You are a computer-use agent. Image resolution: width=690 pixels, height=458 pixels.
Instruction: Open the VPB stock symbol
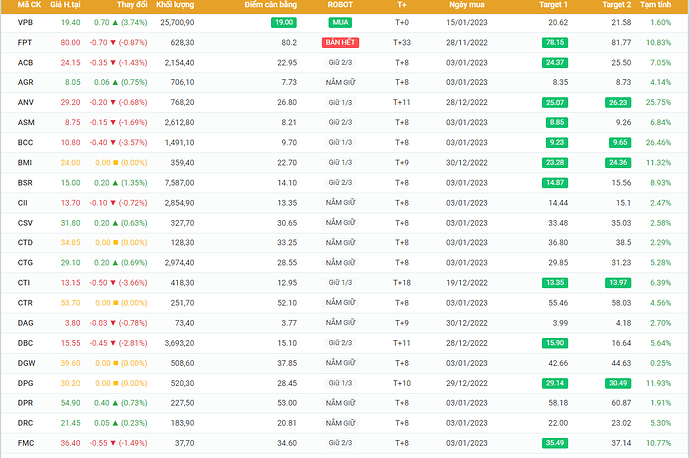(x=25, y=22)
